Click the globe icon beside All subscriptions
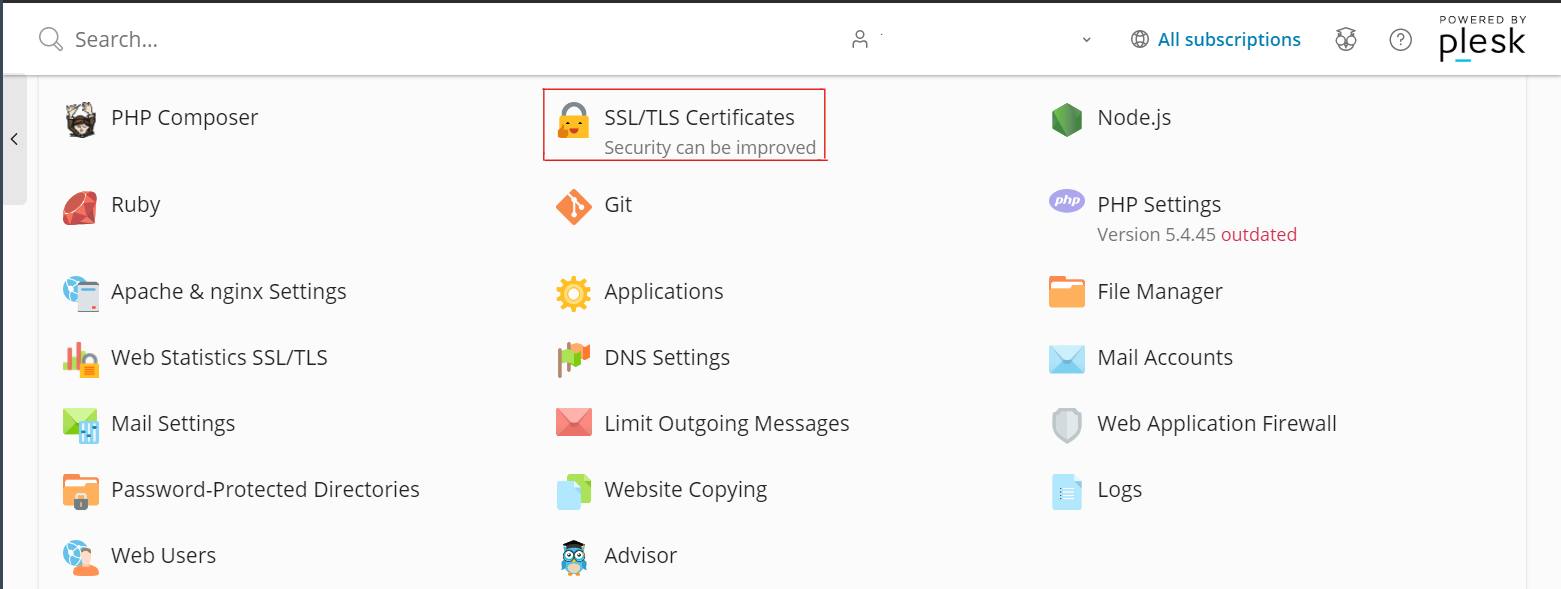The image size is (1561, 589). (1139, 40)
